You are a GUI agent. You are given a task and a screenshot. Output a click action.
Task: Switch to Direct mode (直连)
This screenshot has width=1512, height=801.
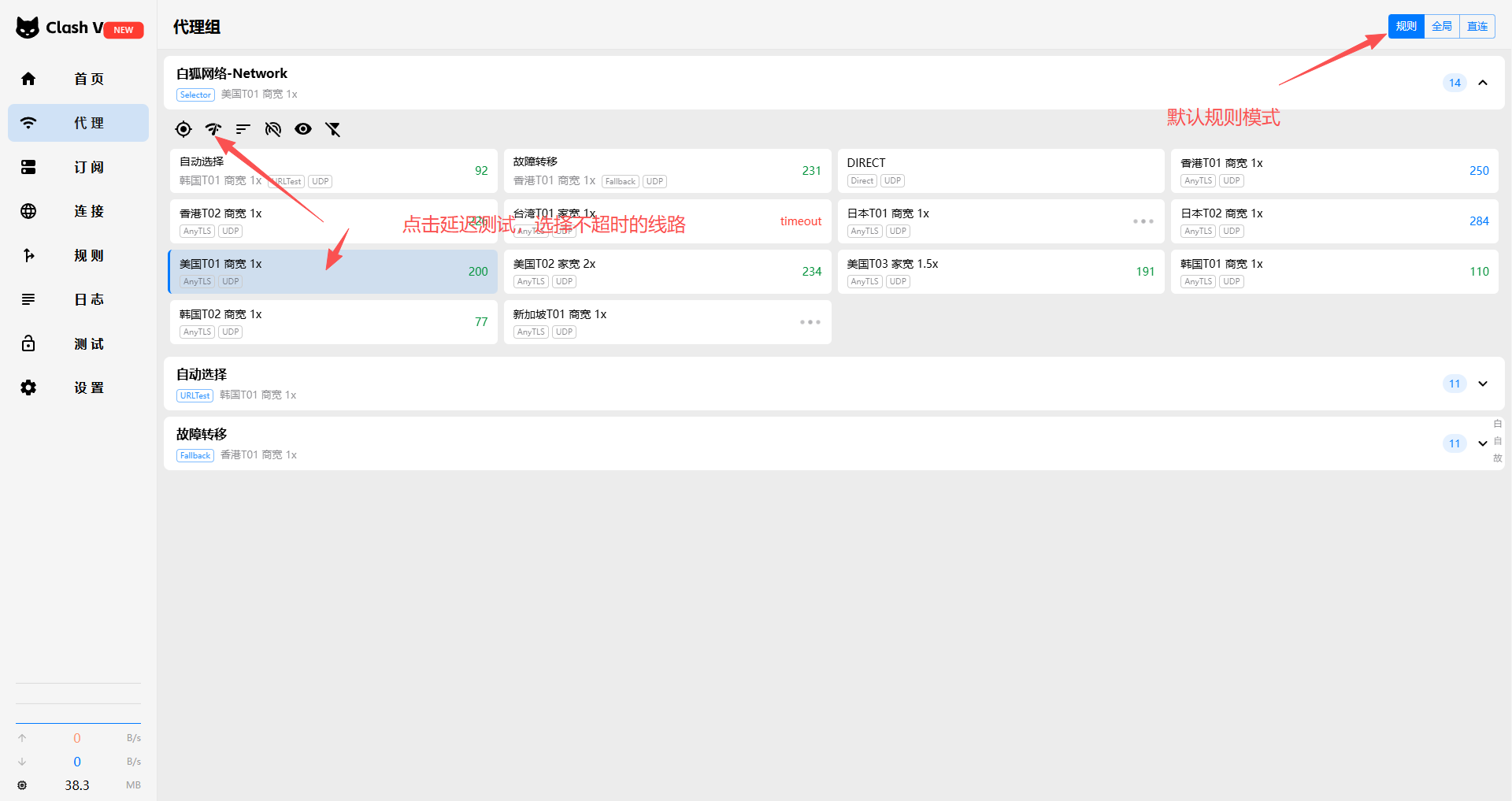[1477, 26]
